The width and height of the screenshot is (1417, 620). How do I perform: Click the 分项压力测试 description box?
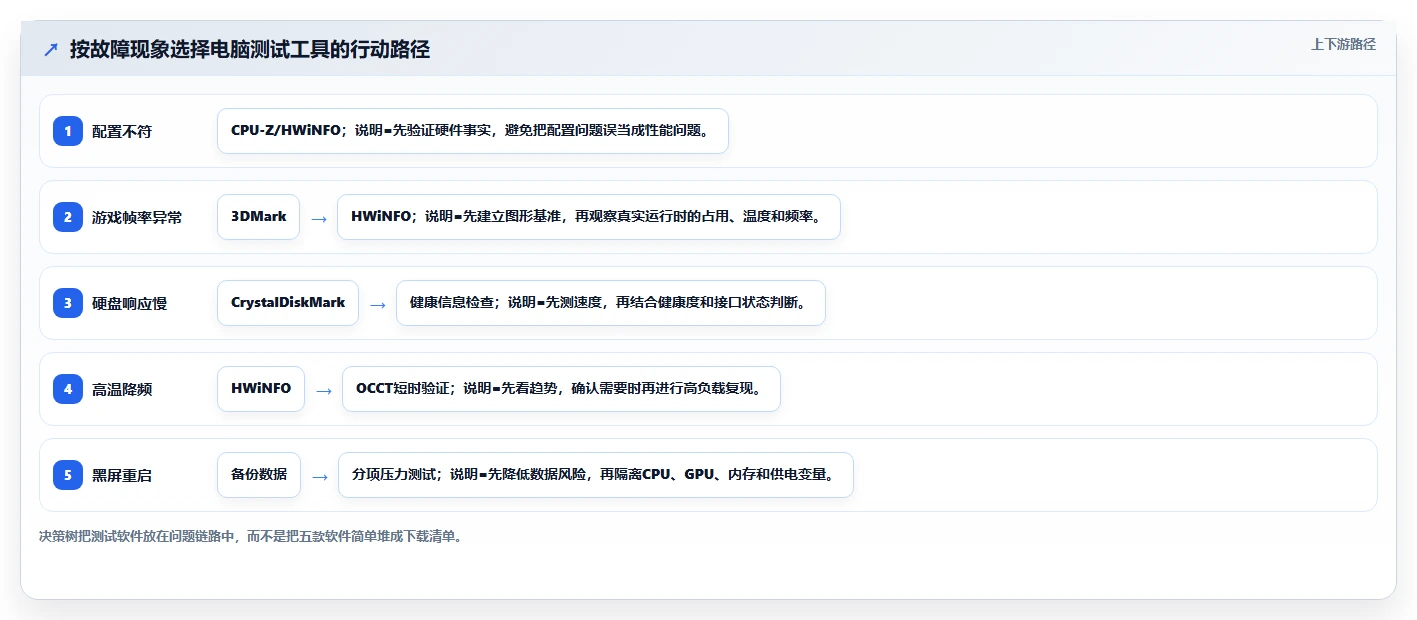(x=596, y=475)
